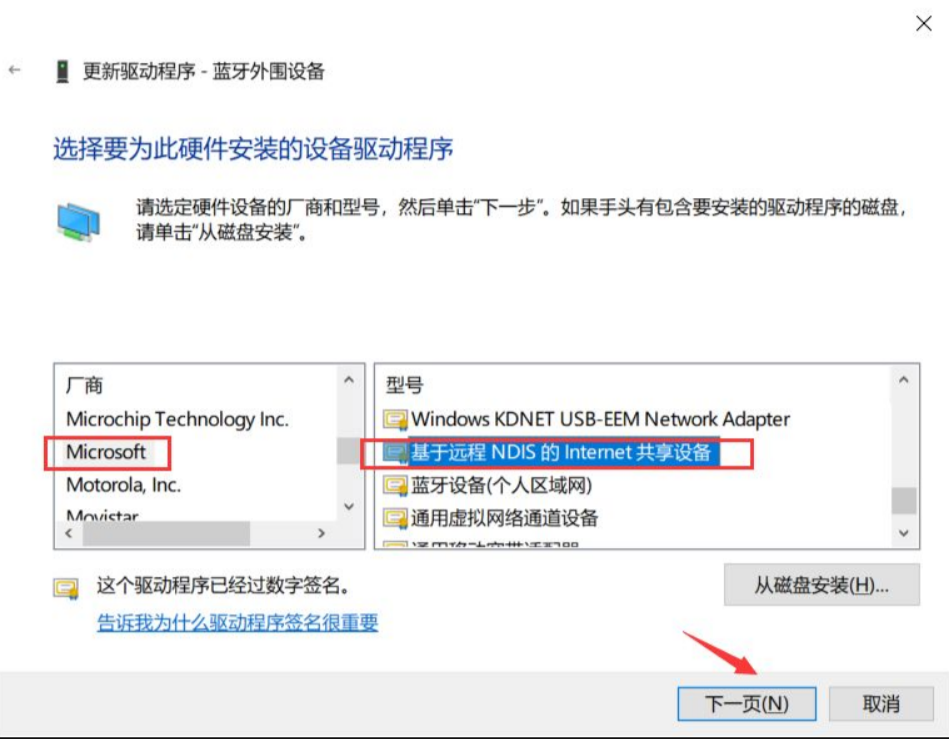Select Microchip Technology Inc. manufacturer

(x=177, y=419)
